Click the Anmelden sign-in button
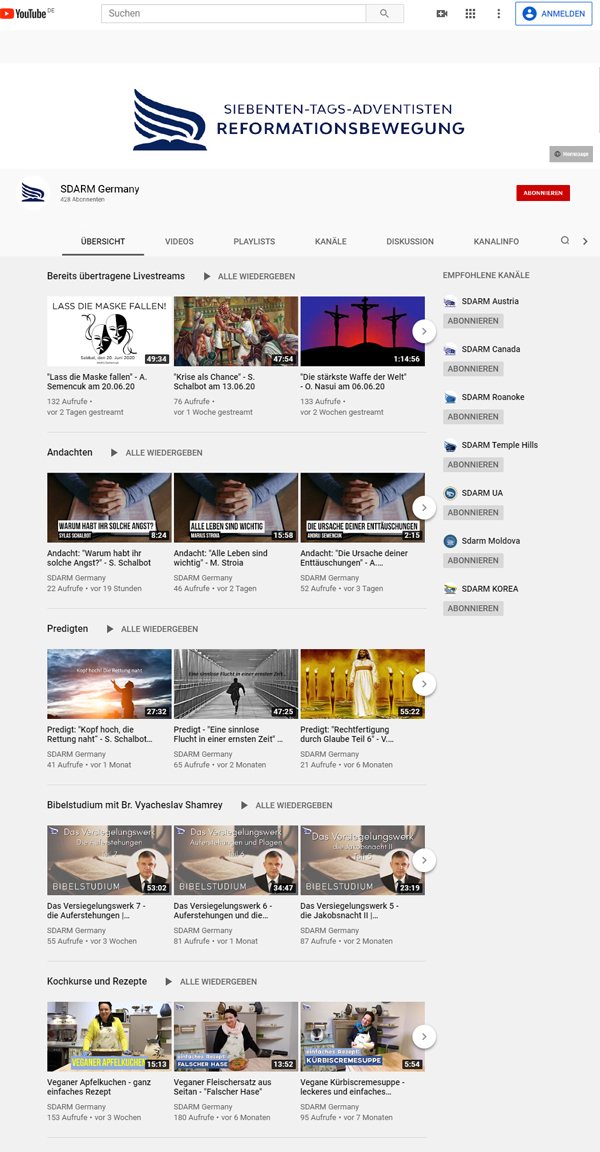The image size is (600, 1152). (554, 13)
